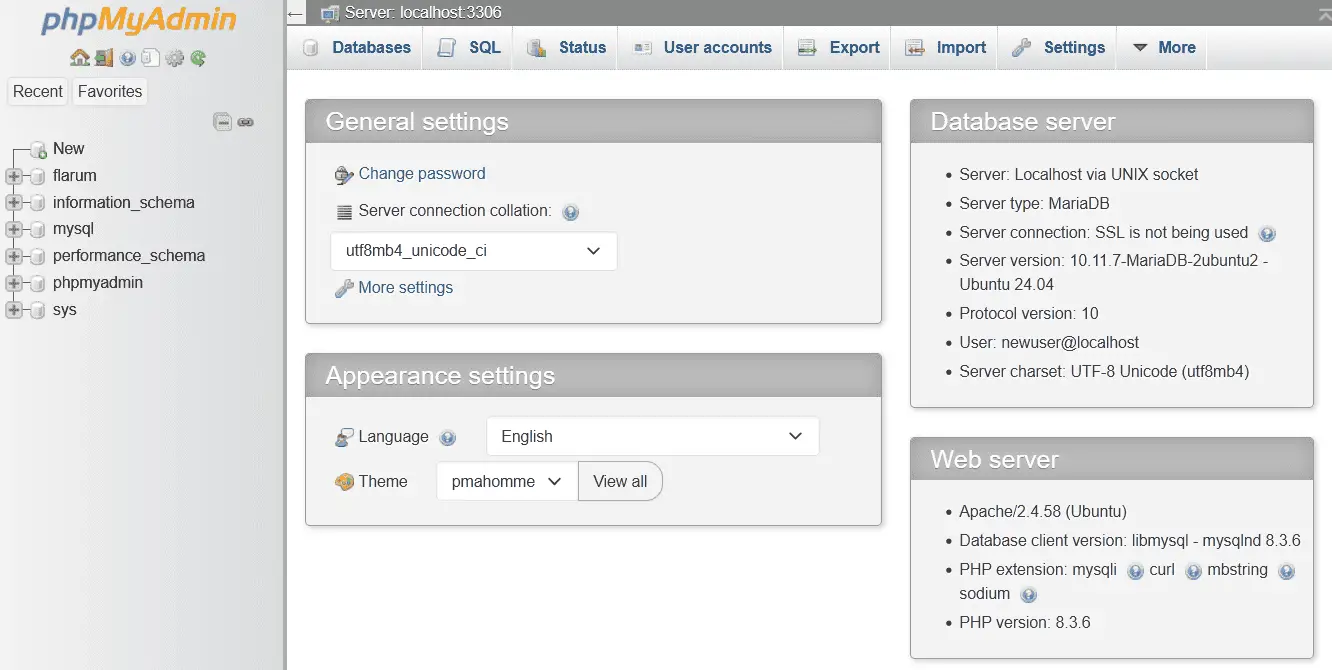This screenshot has width=1332, height=670.
Task: Click help icon after SSL is not being used
Action: point(1267,234)
